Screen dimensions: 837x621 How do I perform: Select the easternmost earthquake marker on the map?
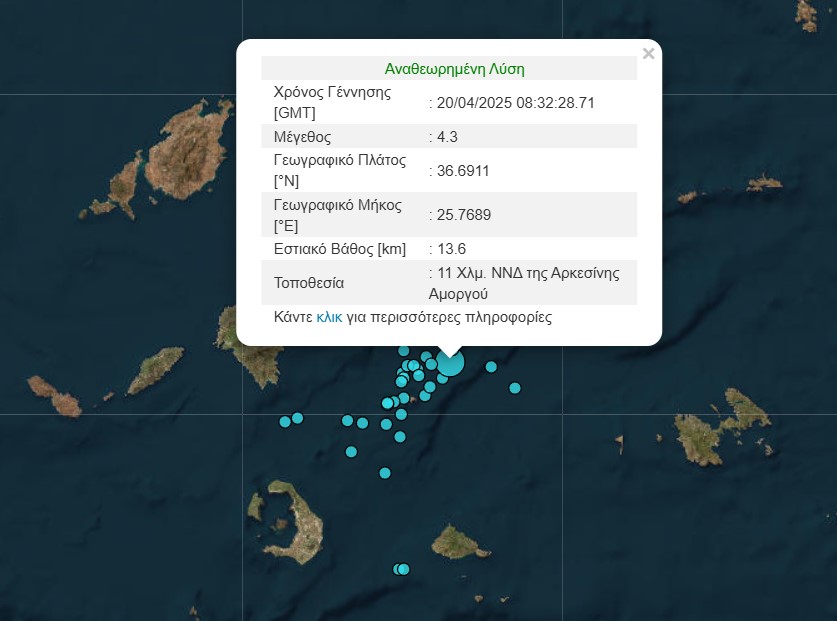tap(515, 388)
